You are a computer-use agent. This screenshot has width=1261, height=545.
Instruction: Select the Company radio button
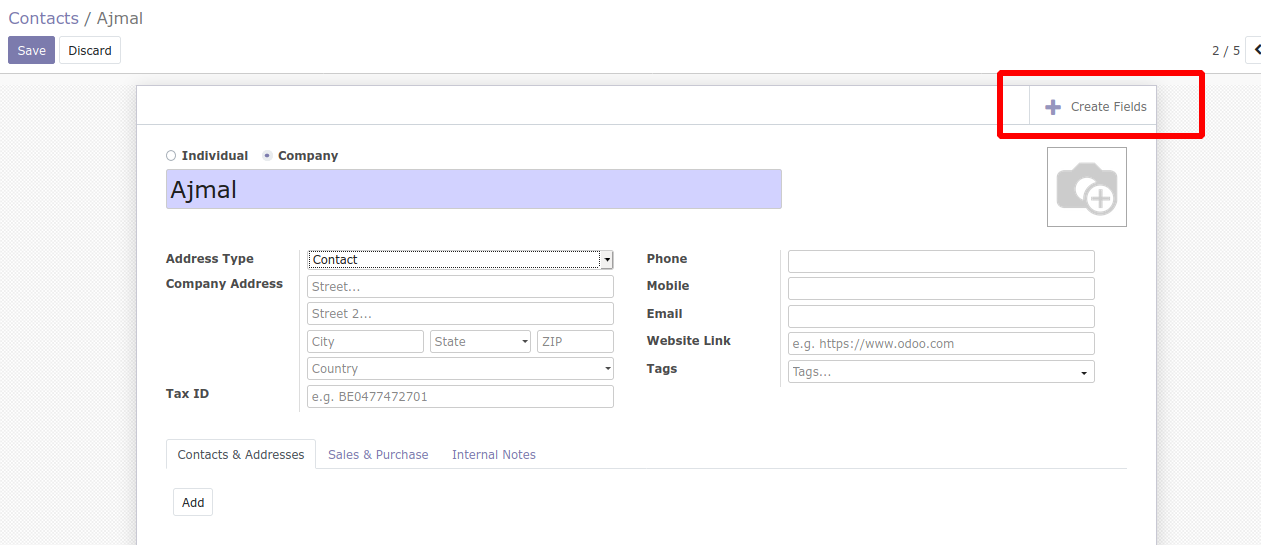[x=267, y=156]
